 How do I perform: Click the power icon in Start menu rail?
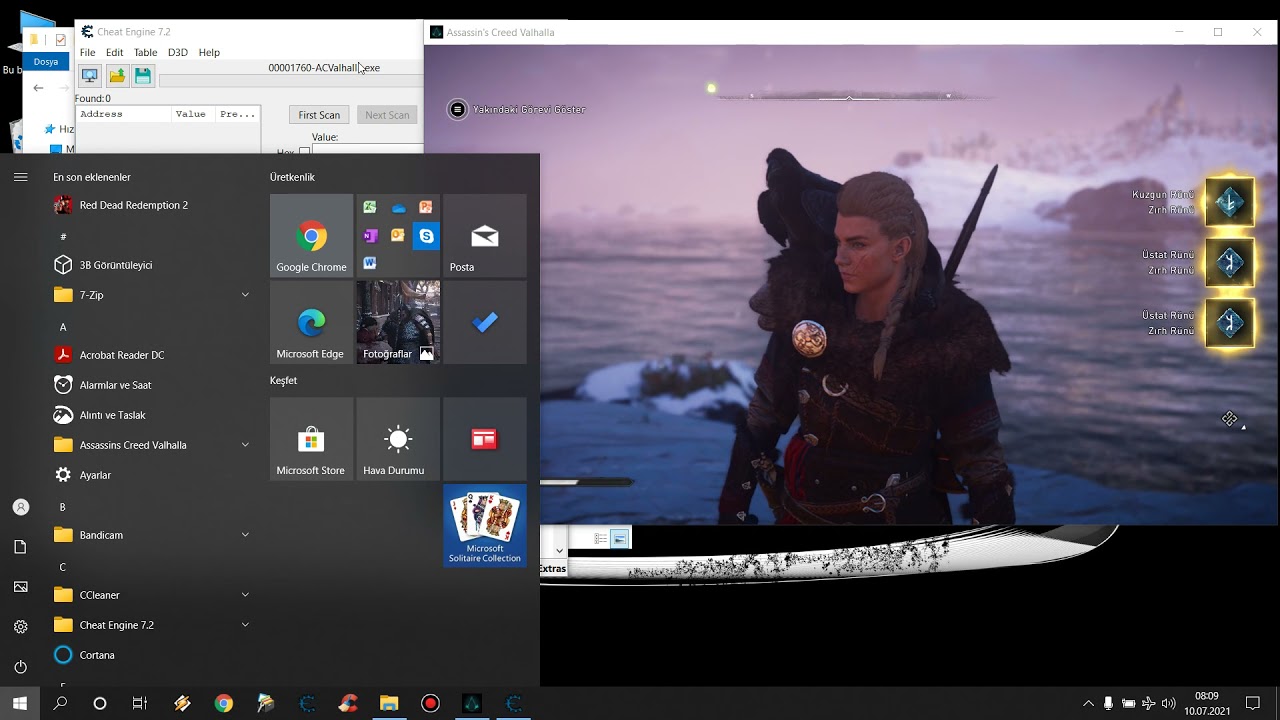[x=21, y=667]
